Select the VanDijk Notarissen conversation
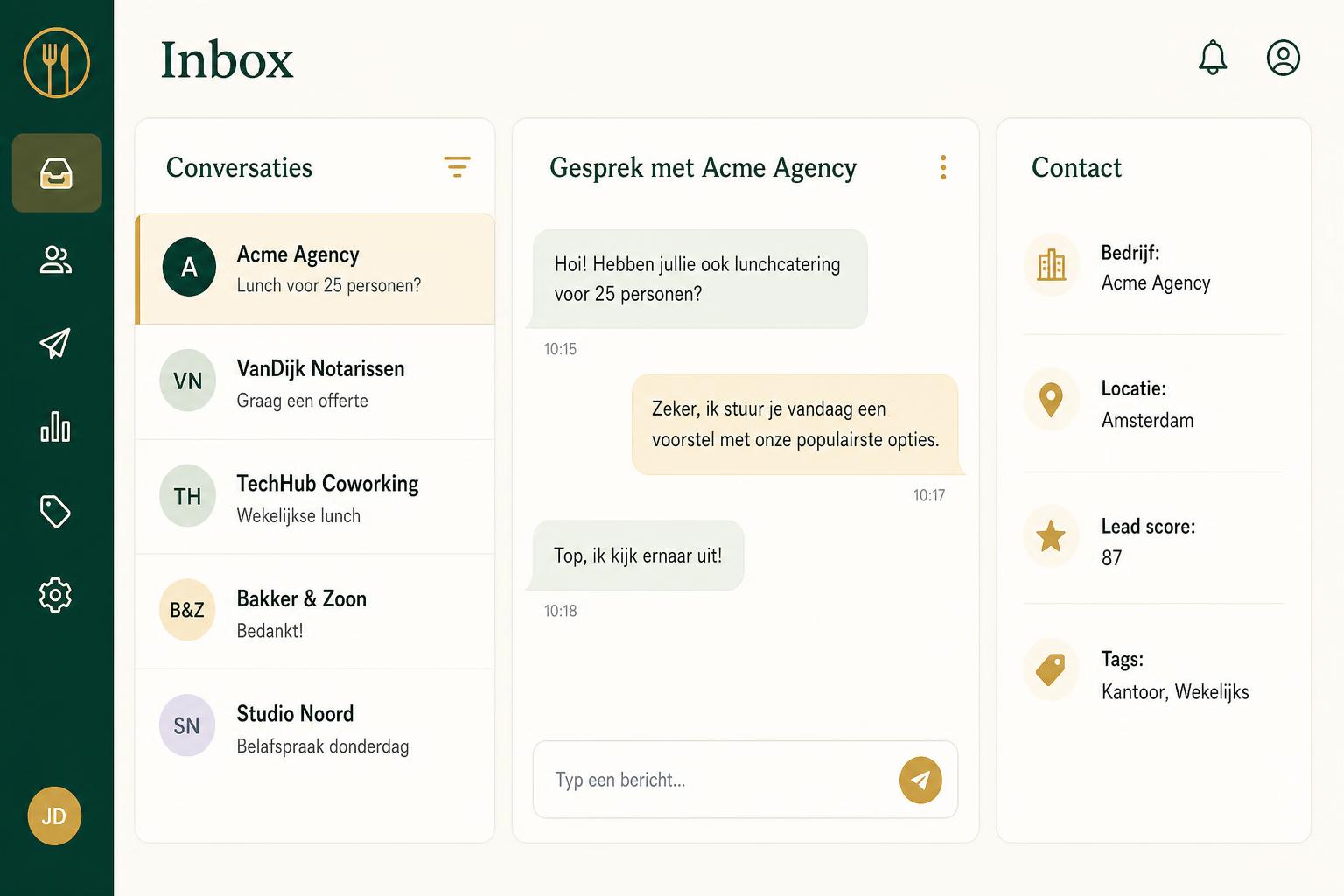Screen dimensions: 1344x896 (315, 382)
